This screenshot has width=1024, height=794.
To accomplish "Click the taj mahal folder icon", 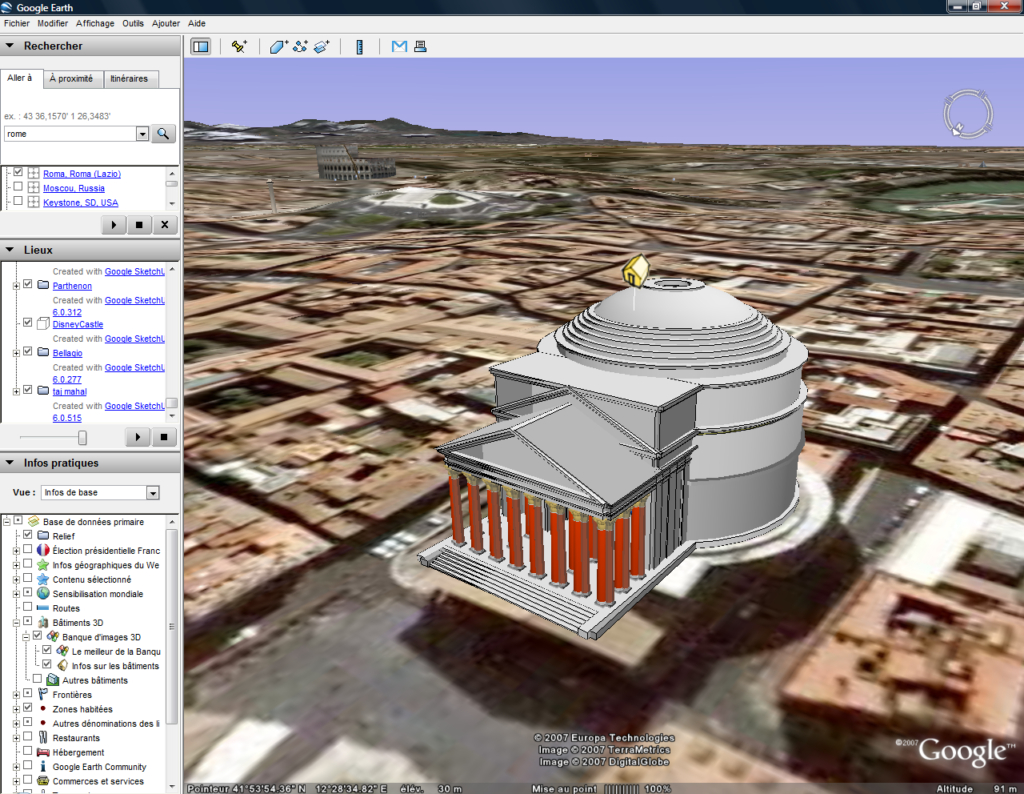I will click(x=43, y=390).
